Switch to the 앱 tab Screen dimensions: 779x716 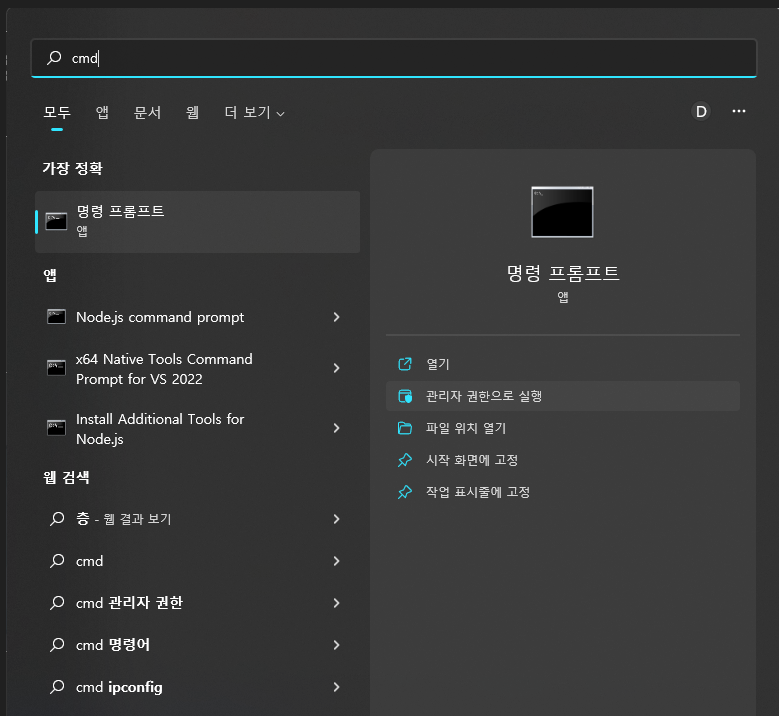[x=102, y=112]
